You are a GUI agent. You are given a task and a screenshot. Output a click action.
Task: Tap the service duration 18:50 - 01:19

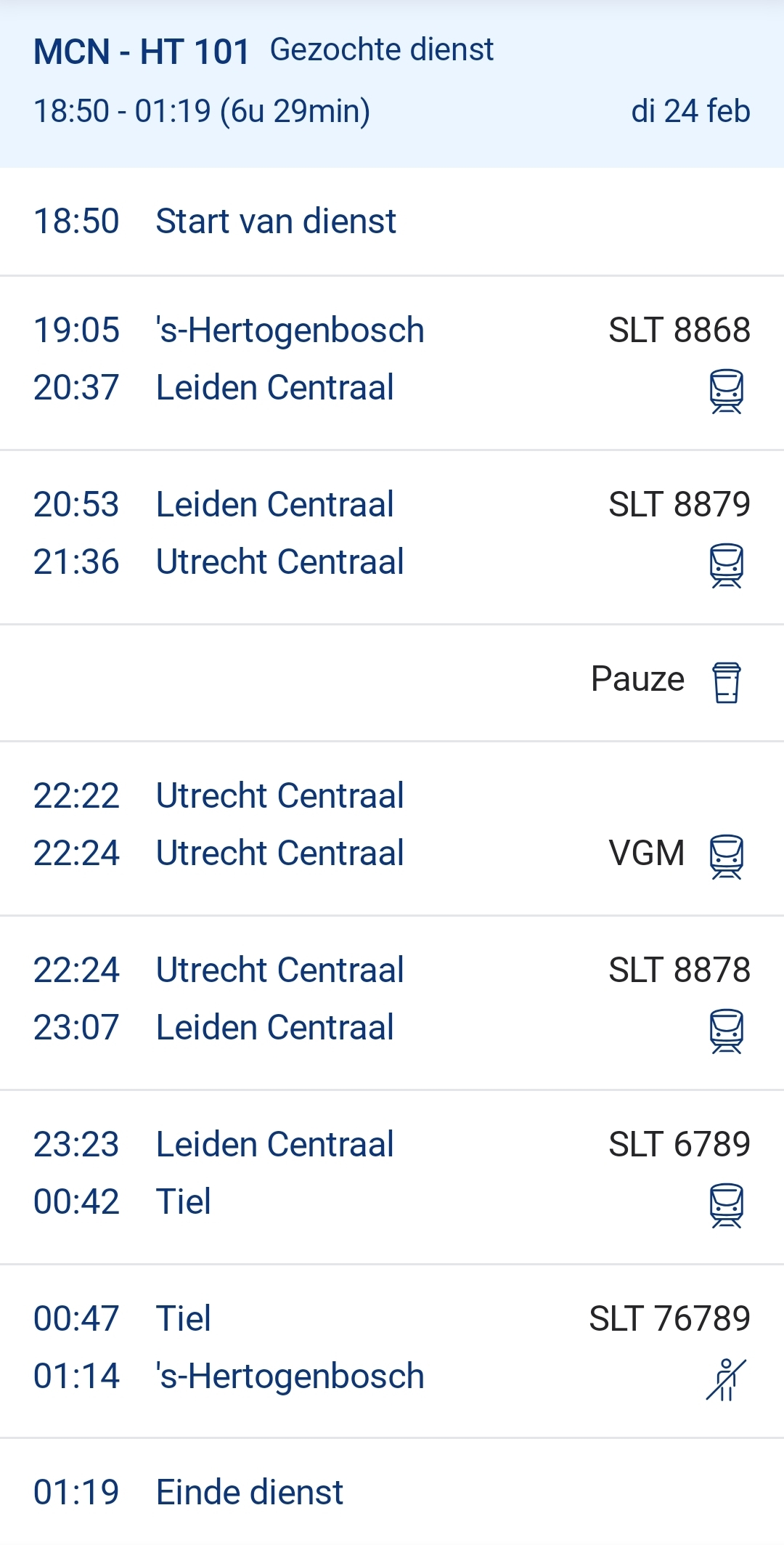point(202,111)
